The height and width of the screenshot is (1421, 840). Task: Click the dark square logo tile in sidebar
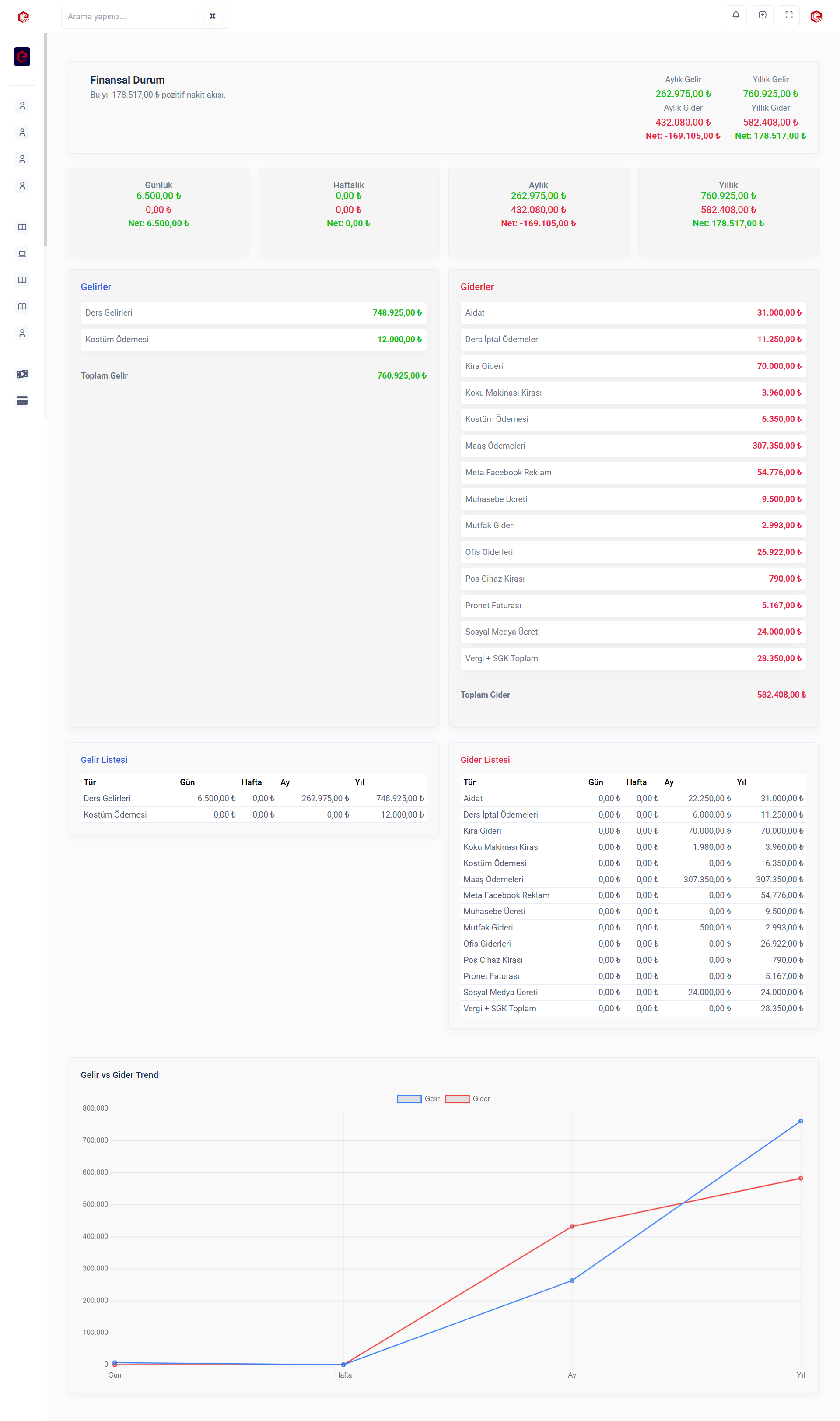(22, 56)
